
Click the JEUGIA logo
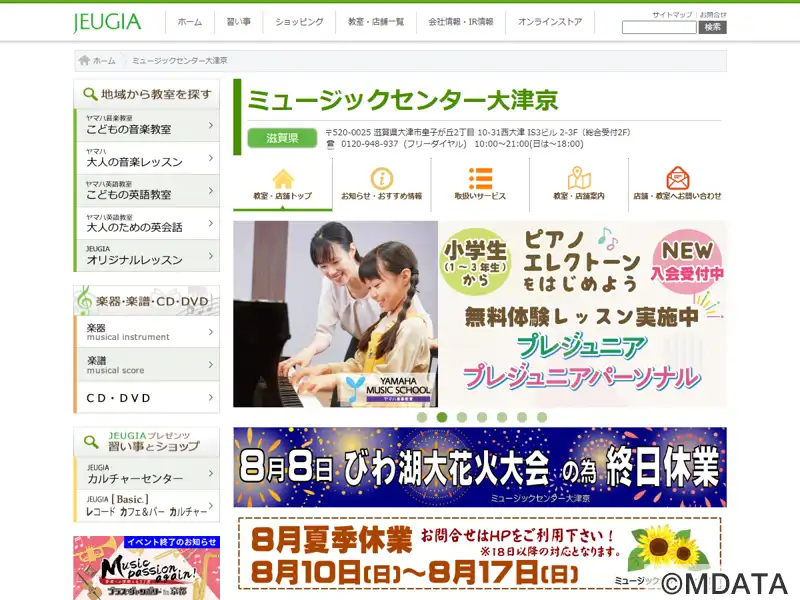tap(107, 22)
